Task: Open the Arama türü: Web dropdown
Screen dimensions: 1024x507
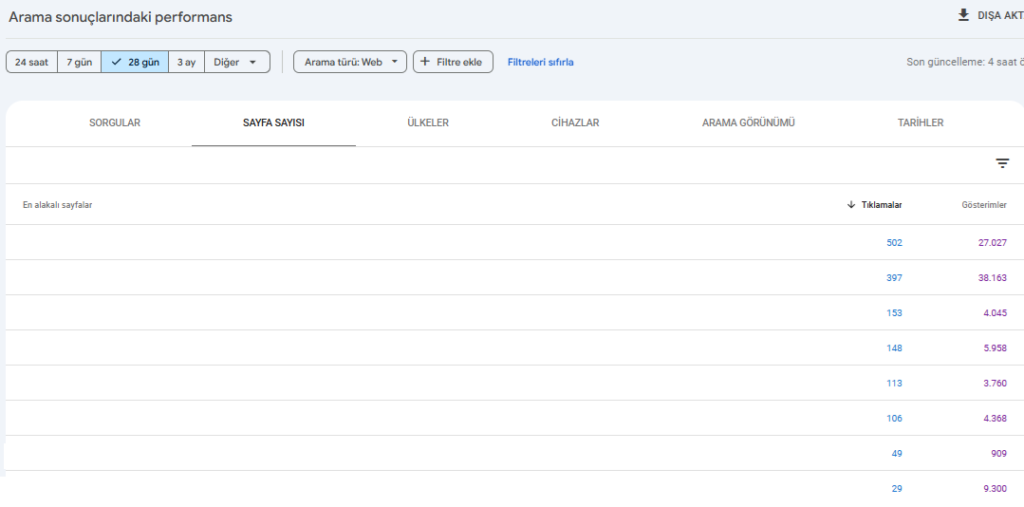Action: (350, 62)
